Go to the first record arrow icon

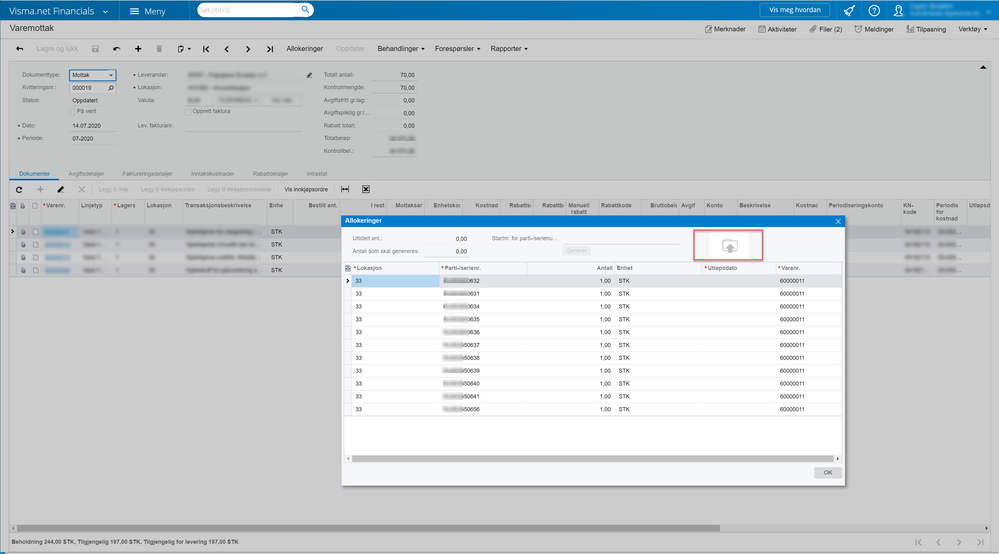(x=206, y=49)
